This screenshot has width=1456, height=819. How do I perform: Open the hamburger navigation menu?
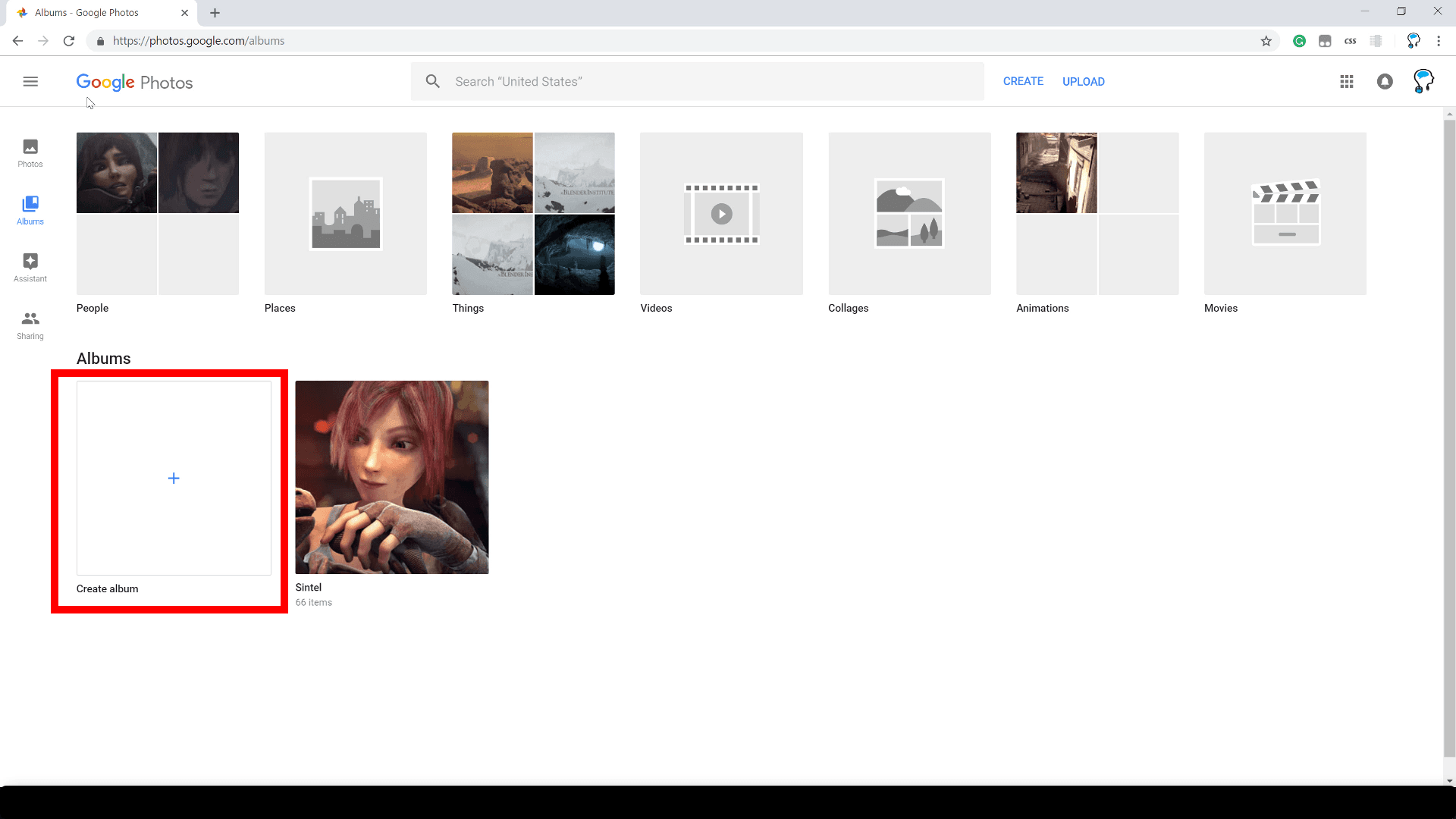tap(30, 81)
